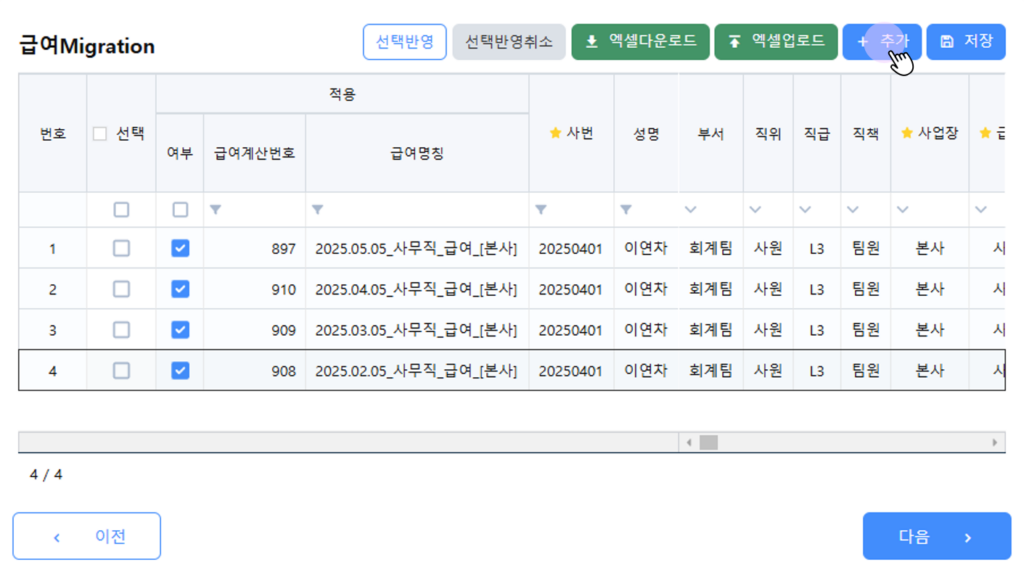Go to next step with 다음
The height and width of the screenshot is (570, 1024).
point(936,537)
